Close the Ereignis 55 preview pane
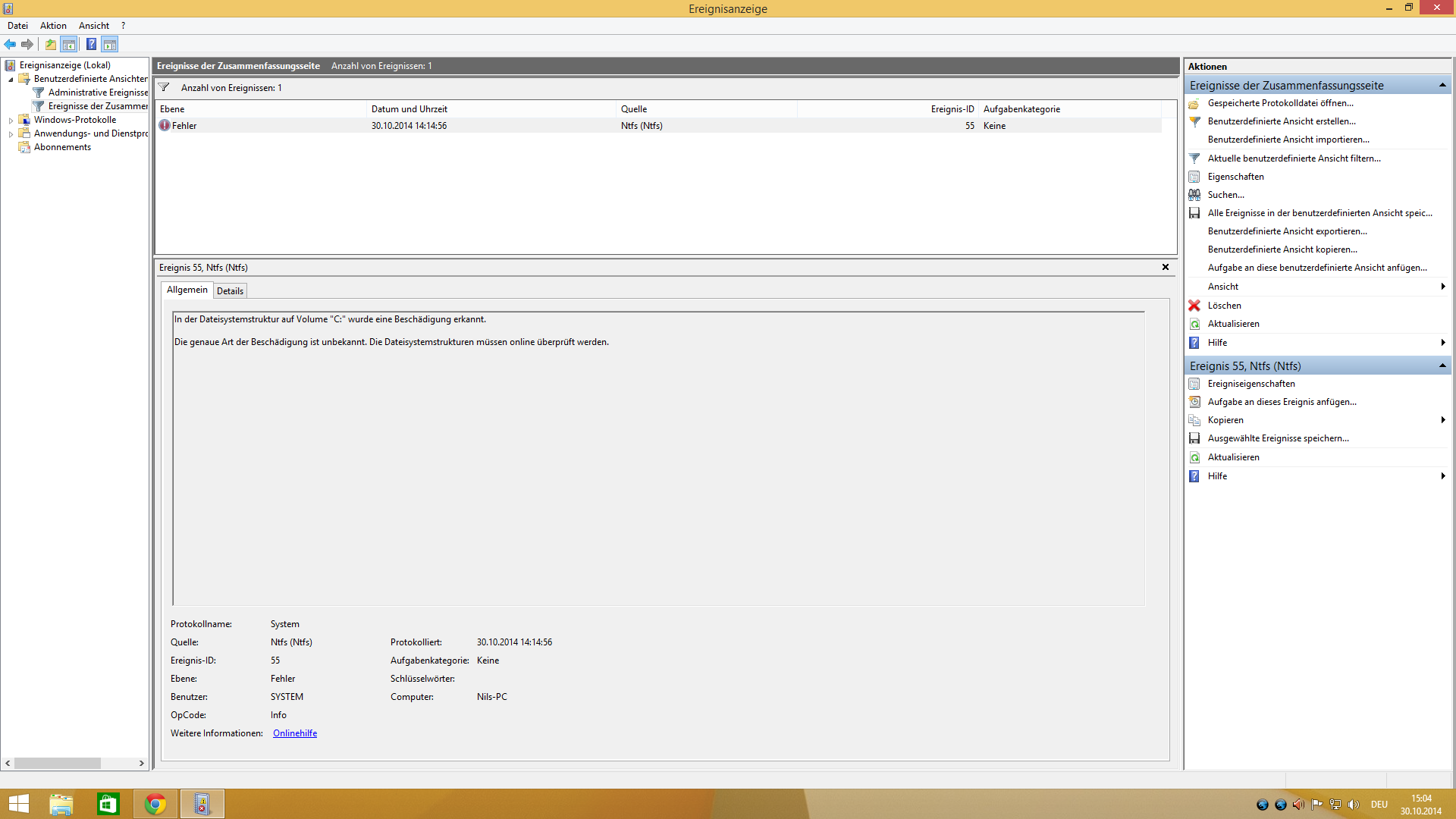Image resolution: width=1456 pixels, height=819 pixels. coord(1166,267)
